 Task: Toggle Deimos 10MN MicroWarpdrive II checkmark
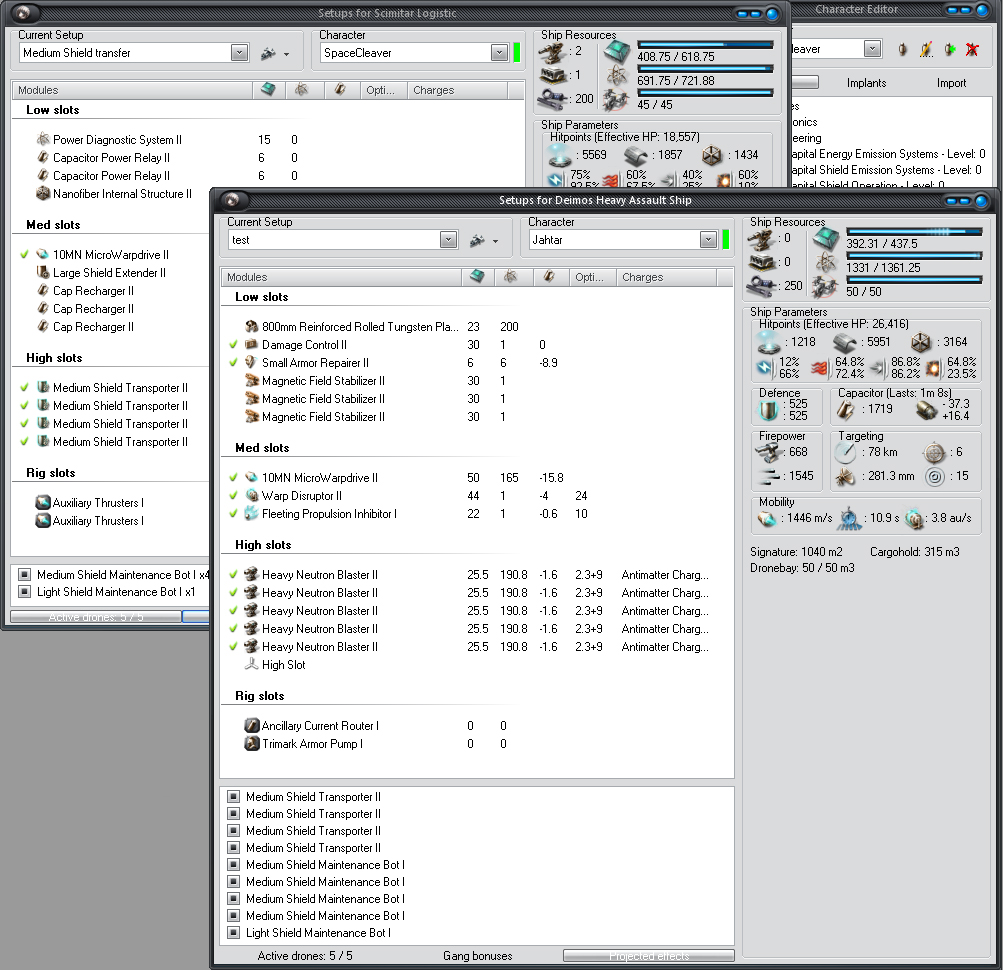233,478
